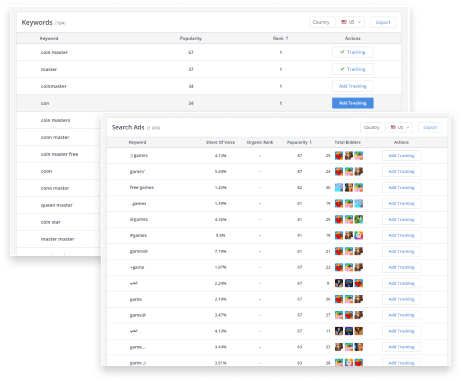Click highlighted blue Add Tracking button
The height and width of the screenshot is (381, 461).
click(353, 103)
